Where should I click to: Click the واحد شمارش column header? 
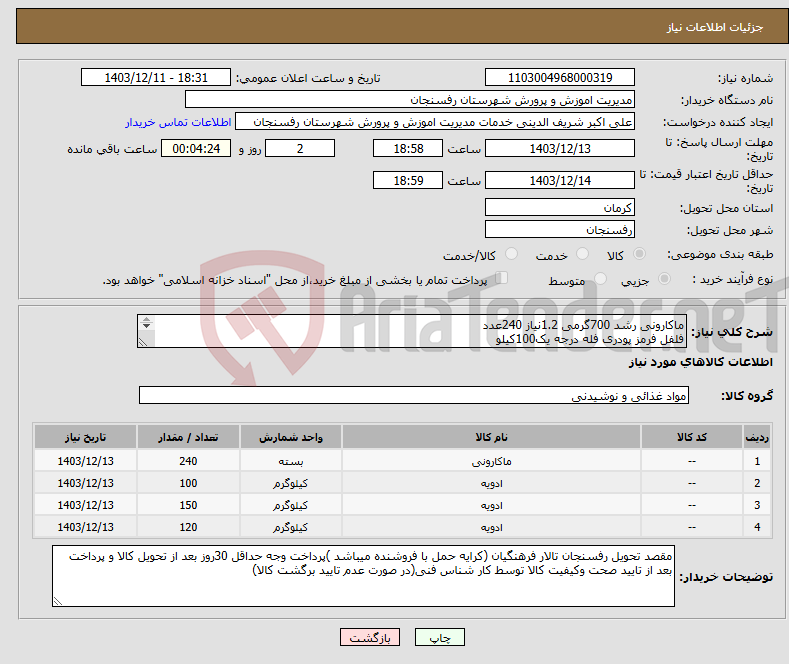(290, 437)
